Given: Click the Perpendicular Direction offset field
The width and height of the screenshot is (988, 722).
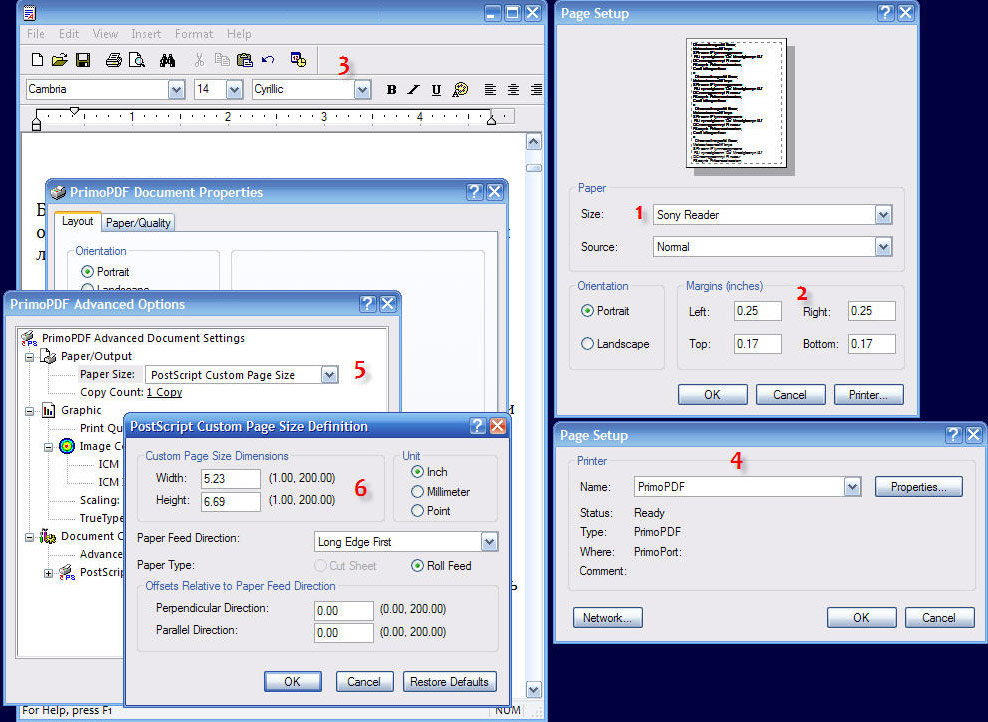Looking at the screenshot, I should [x=344, y=610].
